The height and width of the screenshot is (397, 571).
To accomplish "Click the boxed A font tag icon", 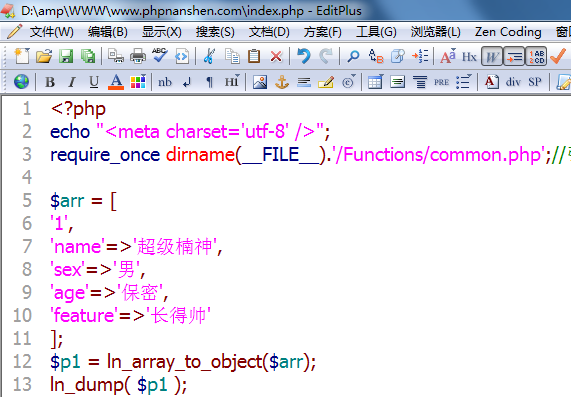I will [x=492, y=82].
